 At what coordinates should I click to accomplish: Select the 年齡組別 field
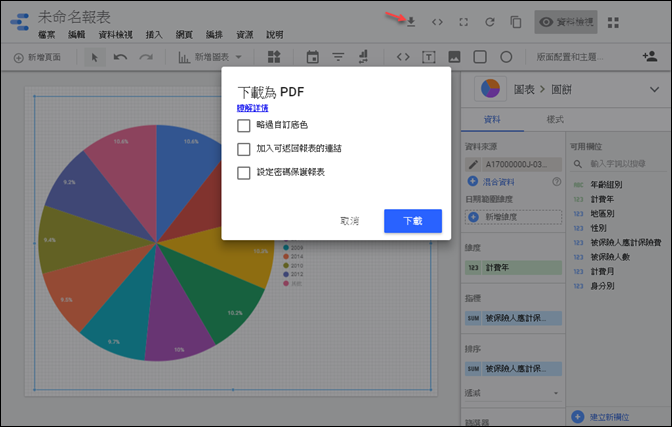pos(606,185)
